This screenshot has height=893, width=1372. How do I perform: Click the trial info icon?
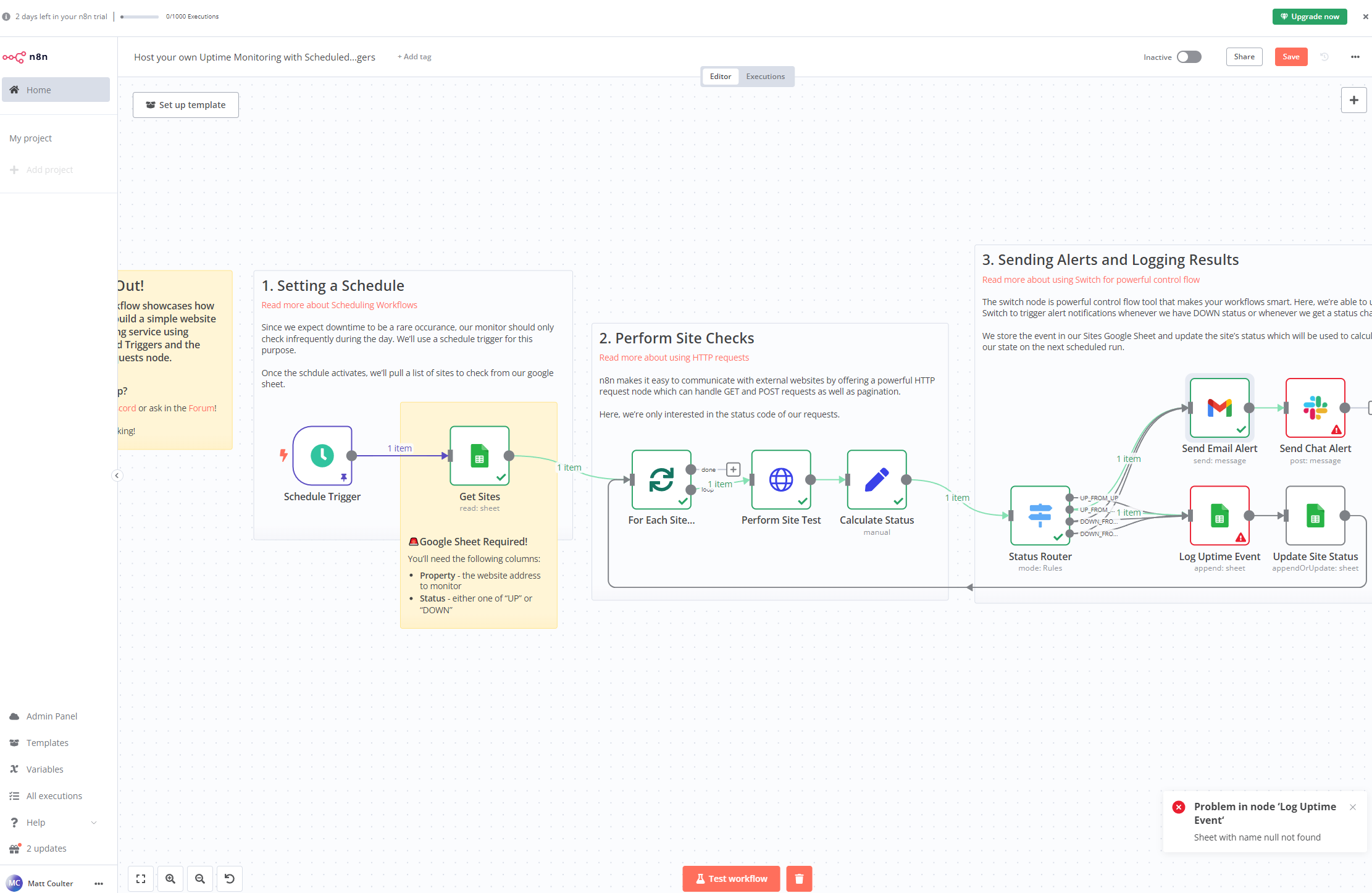click(6, 17)
